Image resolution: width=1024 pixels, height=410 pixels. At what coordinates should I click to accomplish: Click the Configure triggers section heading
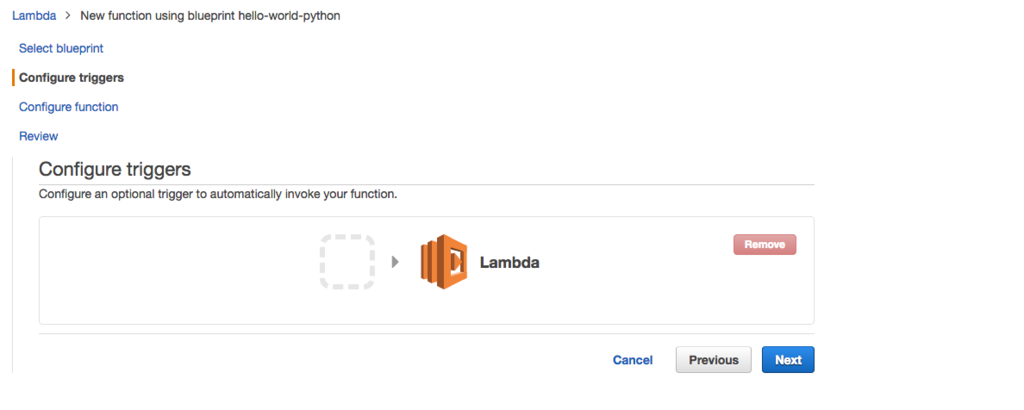pyautogui.click(x=115, y=169)
